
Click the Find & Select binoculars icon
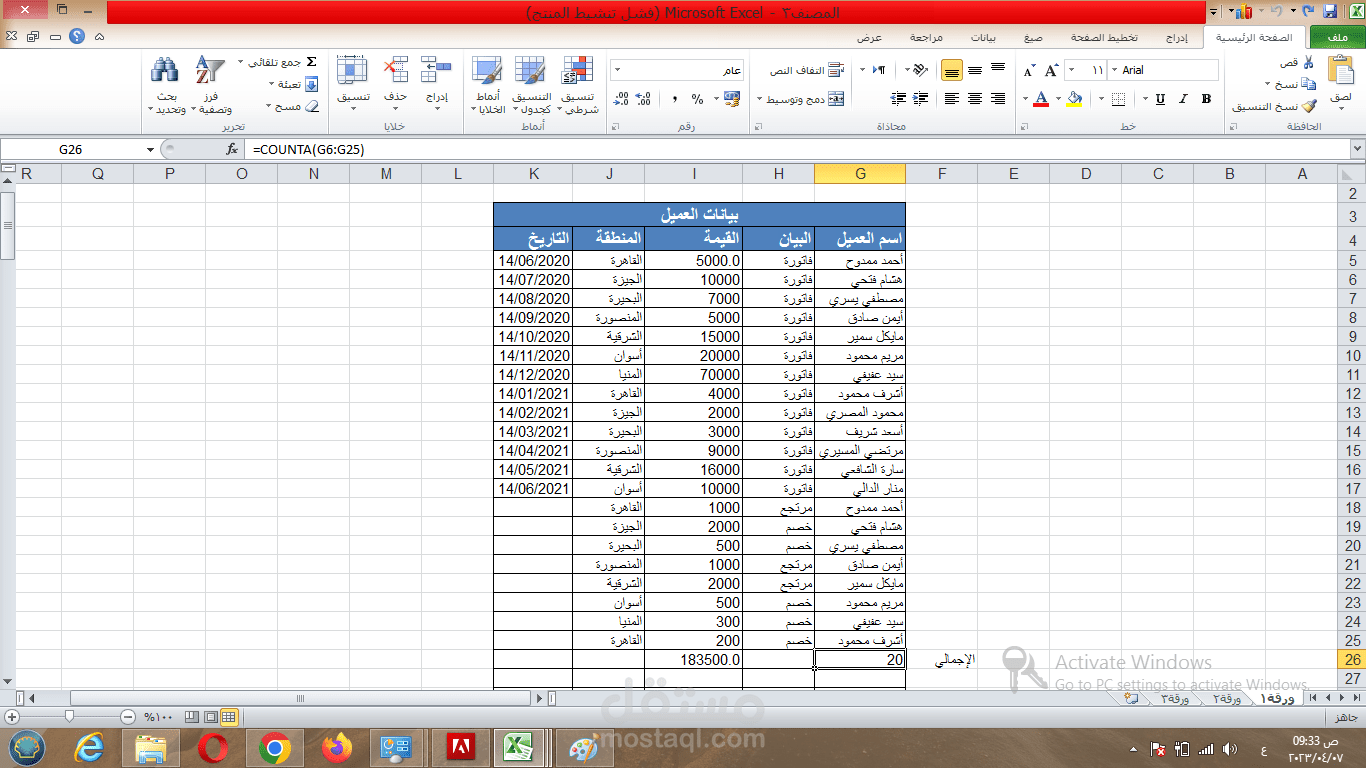click(165, 70)
